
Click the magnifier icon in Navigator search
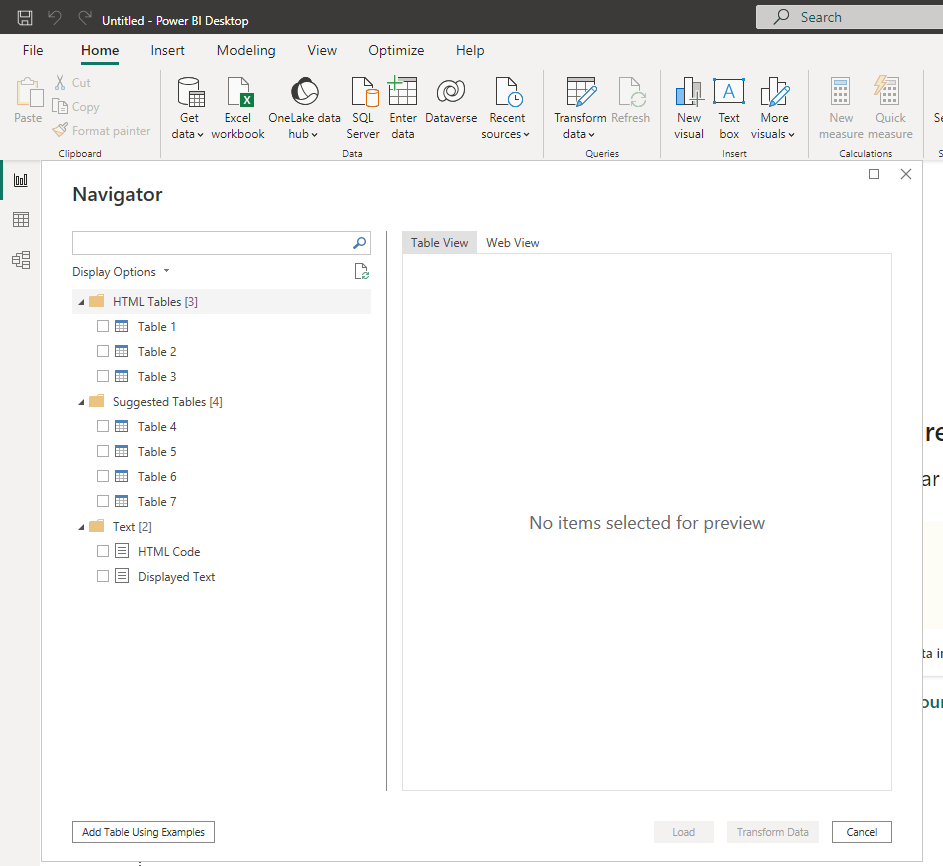click(360, 243)
